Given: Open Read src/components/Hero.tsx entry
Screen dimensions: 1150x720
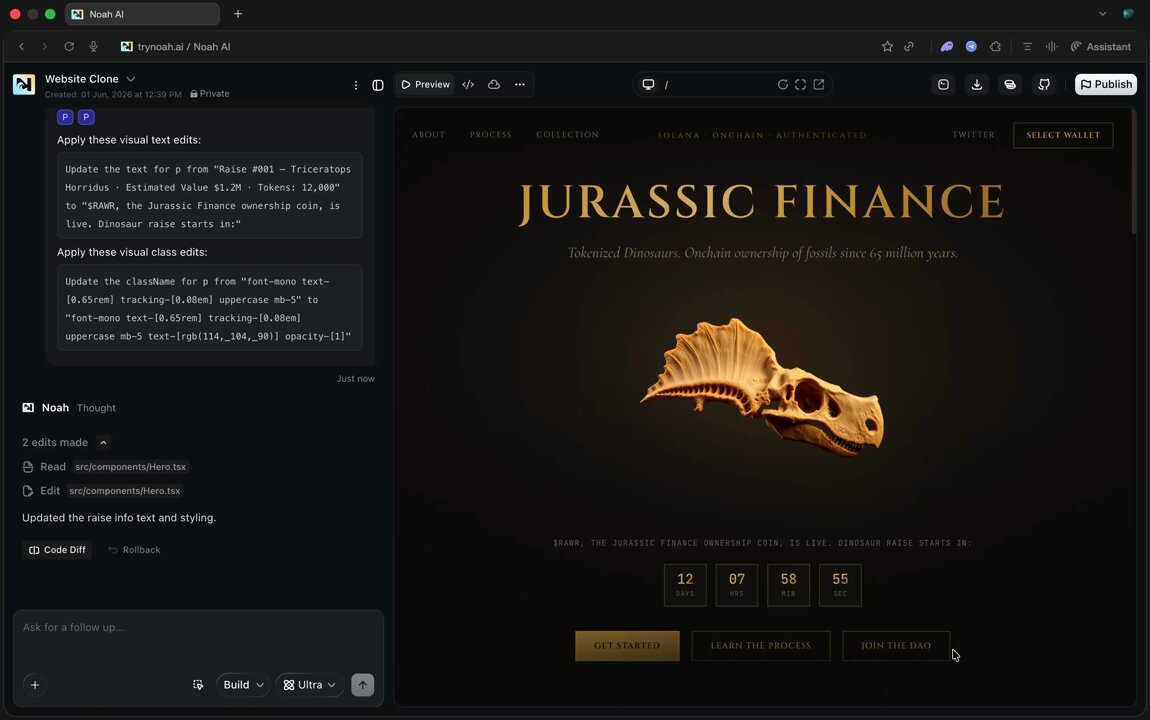Looking at the screenshot, I should (x=104, y=466).
